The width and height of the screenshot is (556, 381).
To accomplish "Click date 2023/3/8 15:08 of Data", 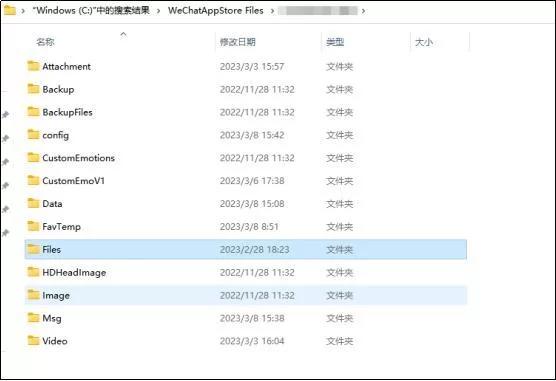I will coord(252,204).
